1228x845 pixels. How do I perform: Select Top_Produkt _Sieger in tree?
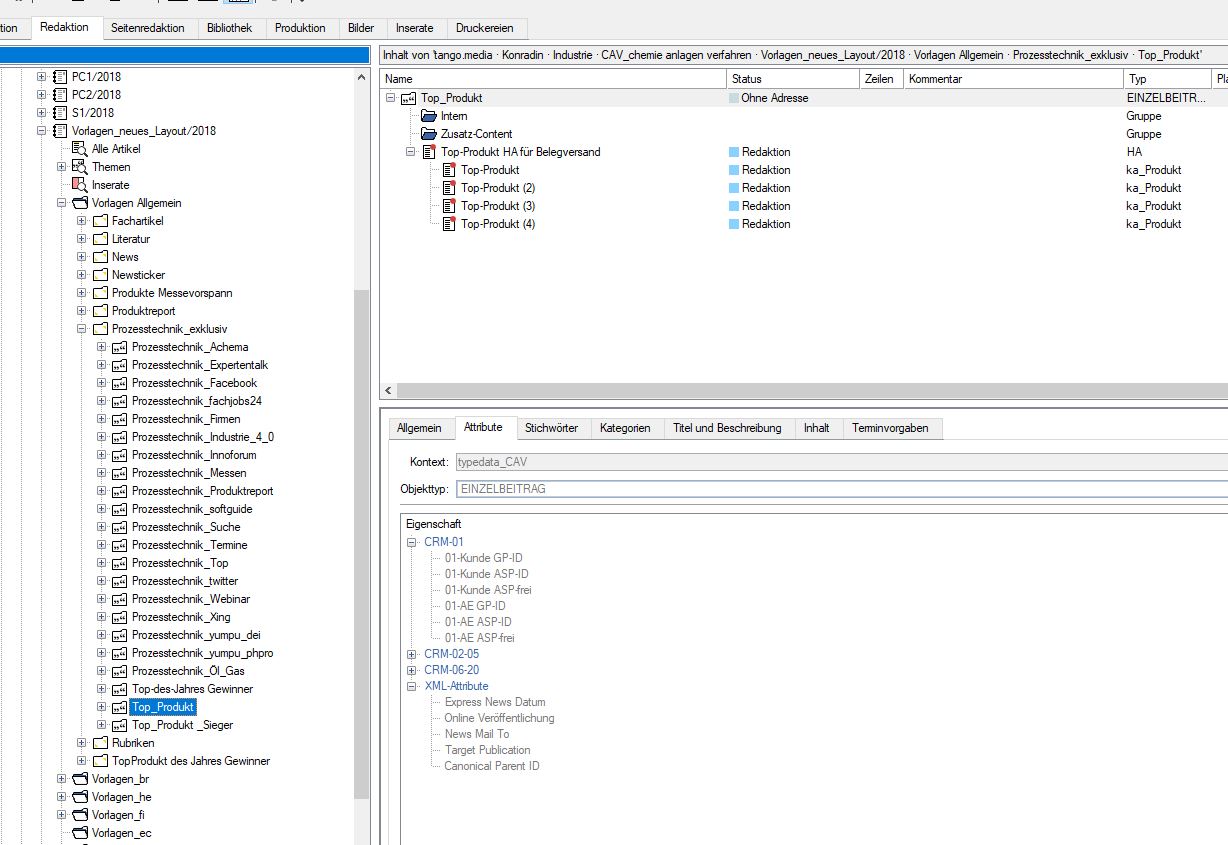click(x=182, y=725)
